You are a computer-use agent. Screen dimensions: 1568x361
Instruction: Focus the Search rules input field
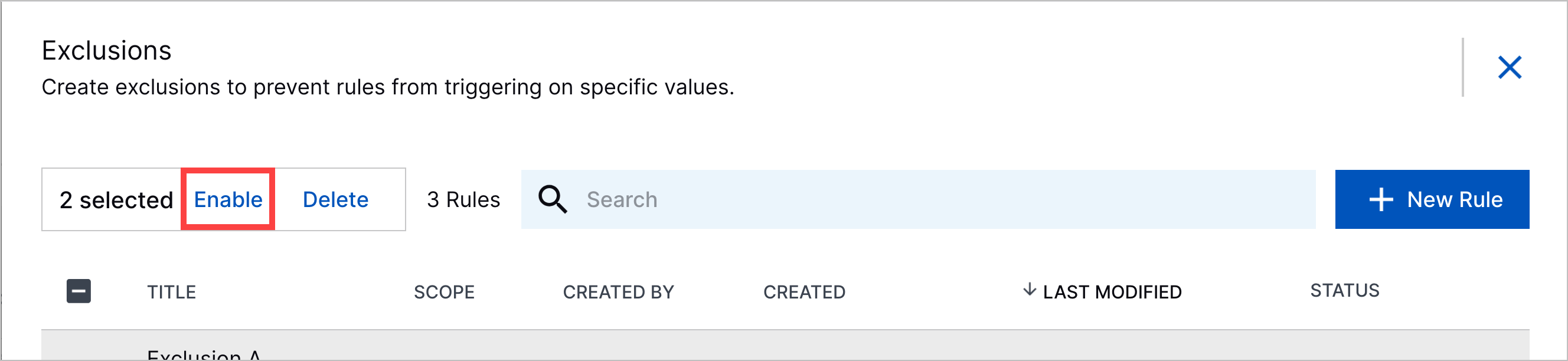[918, 199]
